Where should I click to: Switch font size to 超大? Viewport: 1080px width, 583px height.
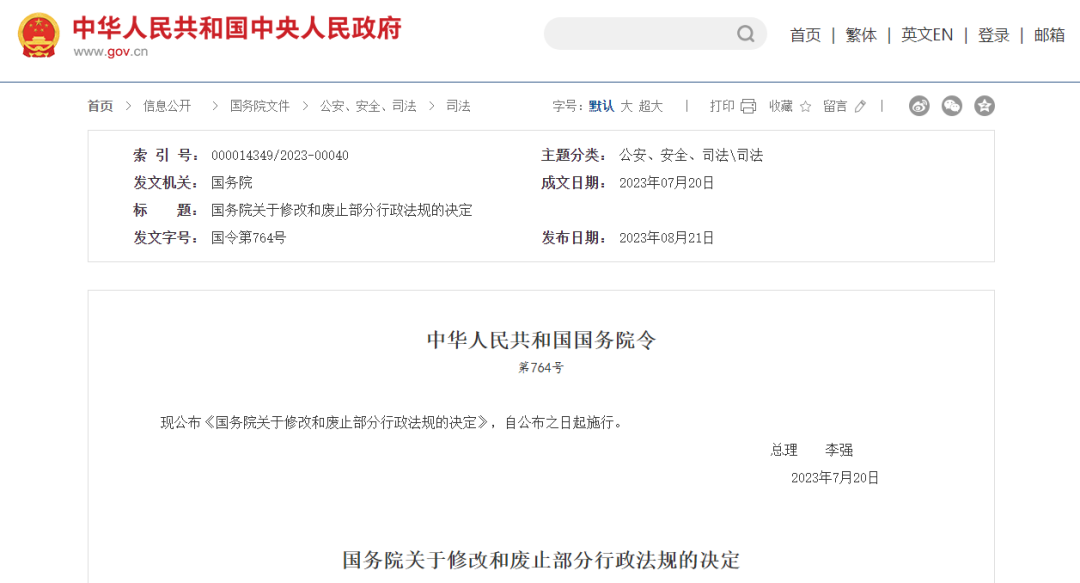[x=650, y=105]
